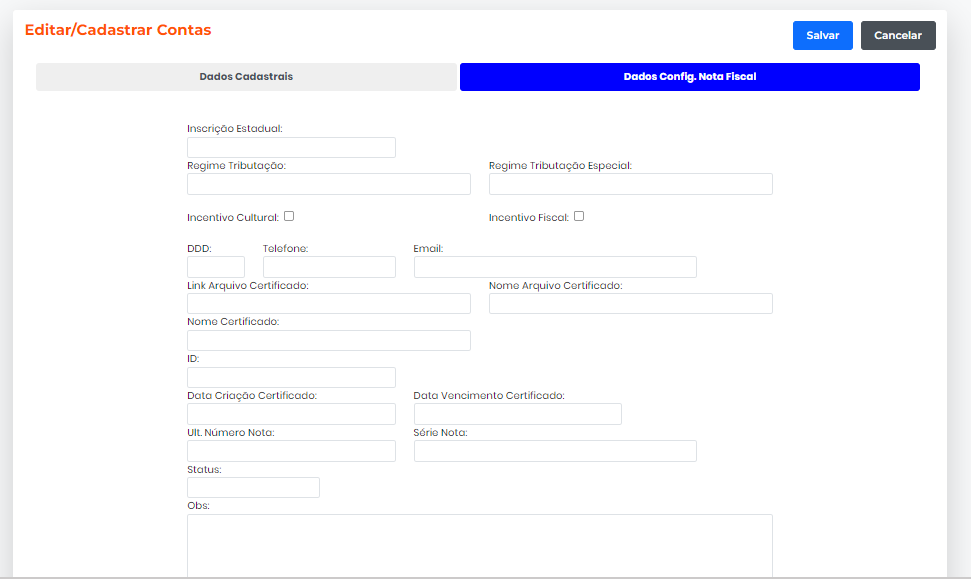
Task: Click the Salvar button
Action: pyautogui.click(x=822, y=35)
